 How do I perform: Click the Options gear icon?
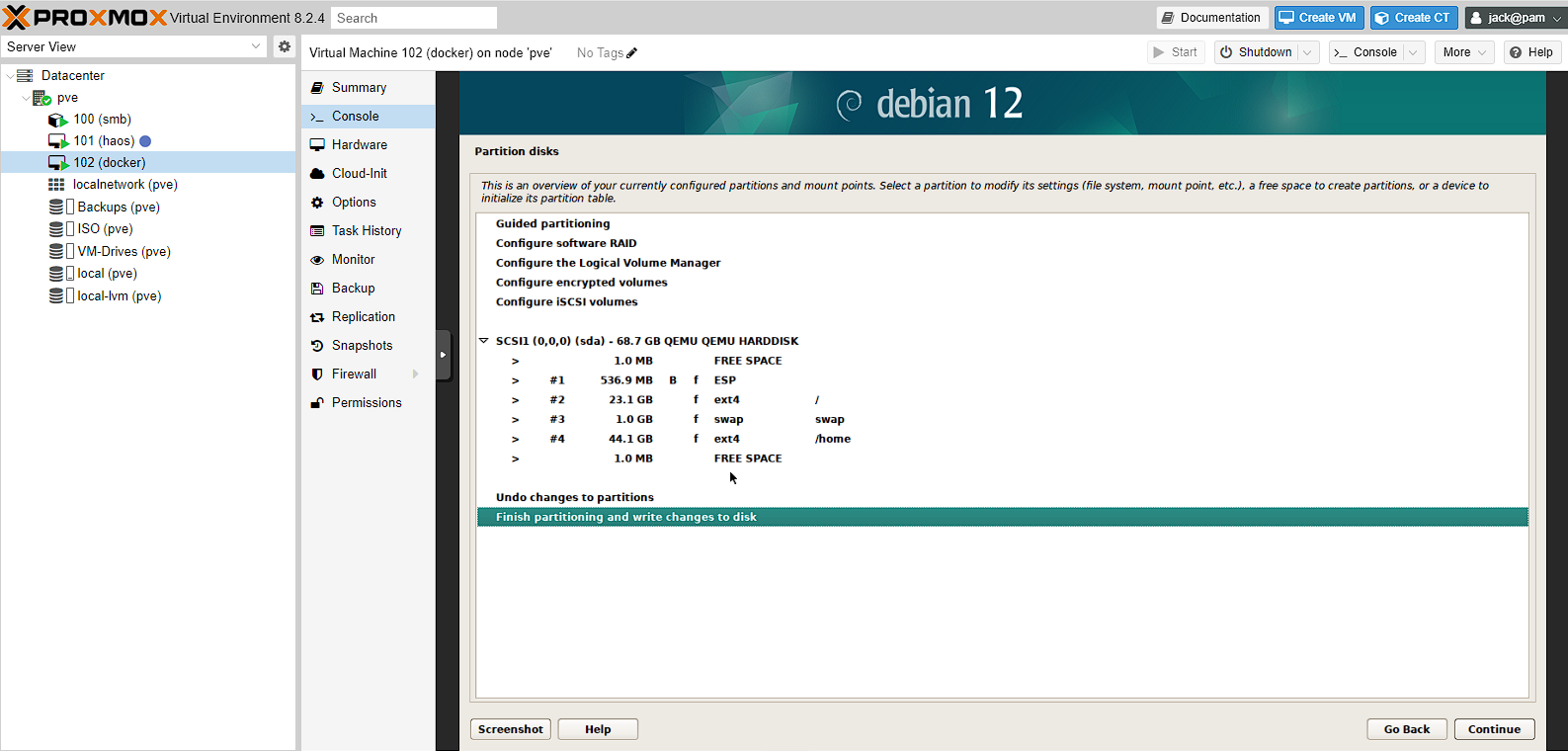[317, 203]
